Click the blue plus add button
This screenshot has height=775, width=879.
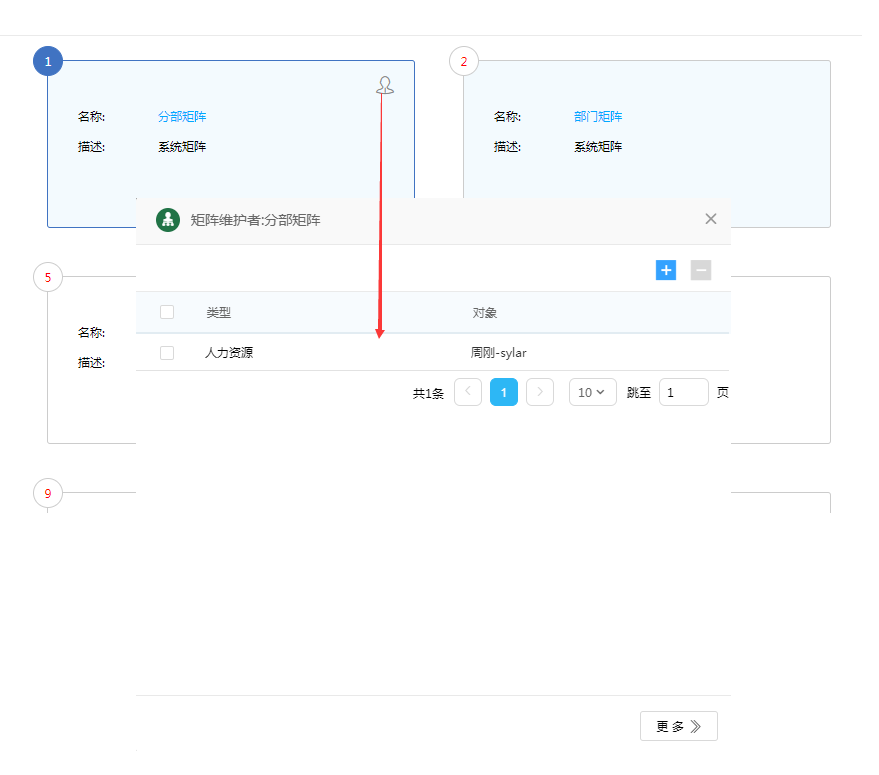(x=666, y=270)
